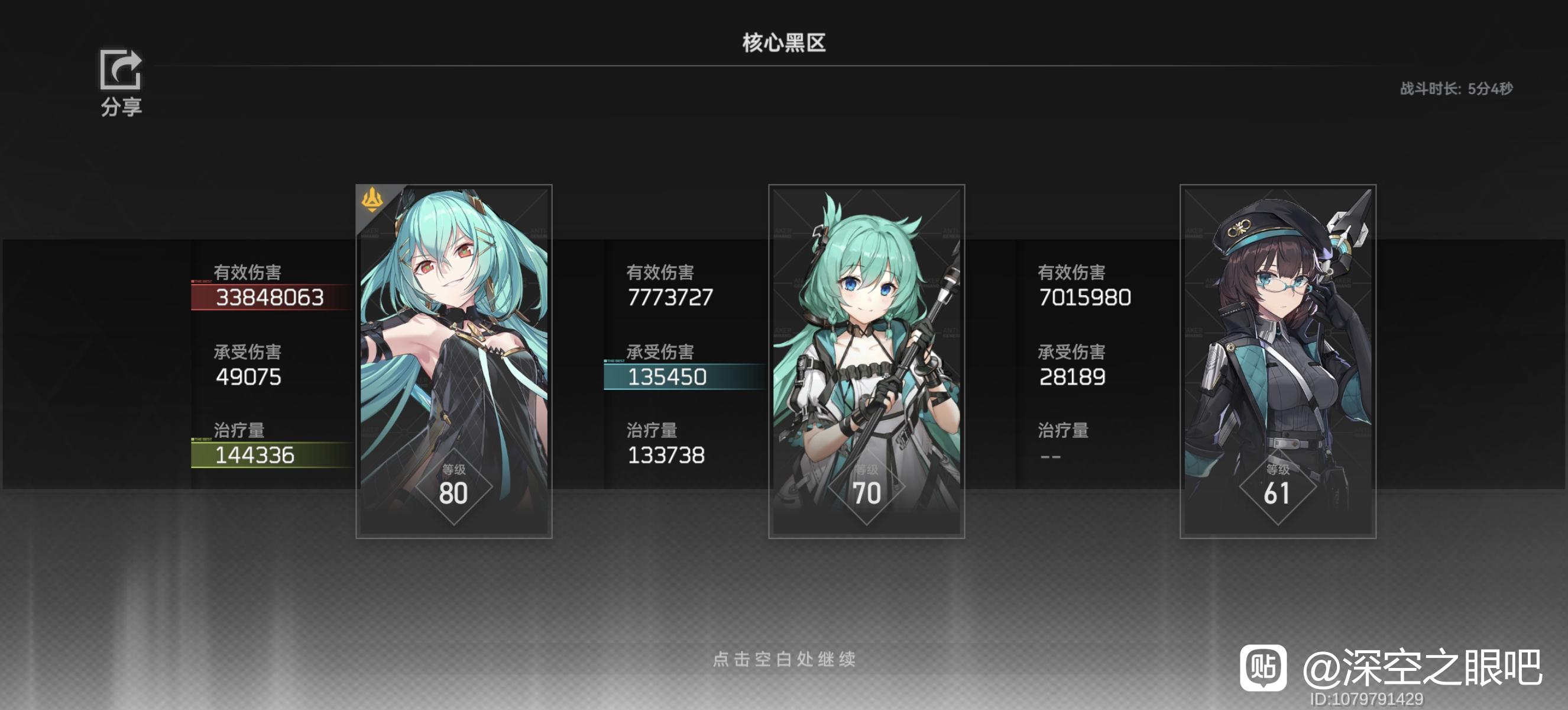Click the teal 135450 damage taken bar
Screen dimensions: 1568x710
[685, 377]
